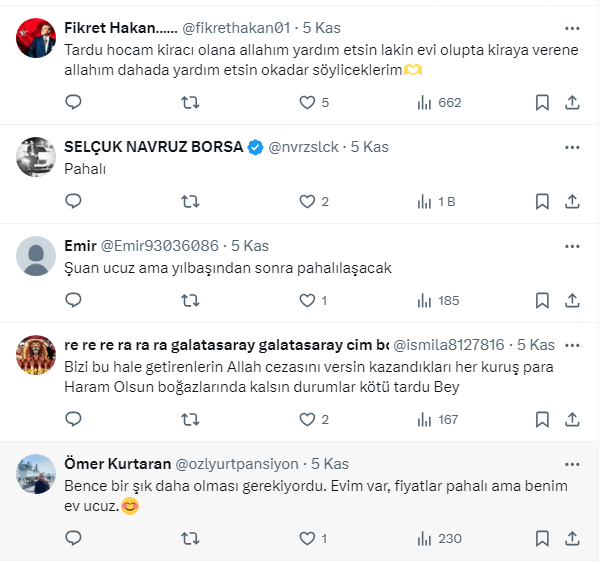Open the @ismila8127816 tweet timestamp
Viewport: 615px width, 564px height.
pyautogui.click(x=535, y=345)
